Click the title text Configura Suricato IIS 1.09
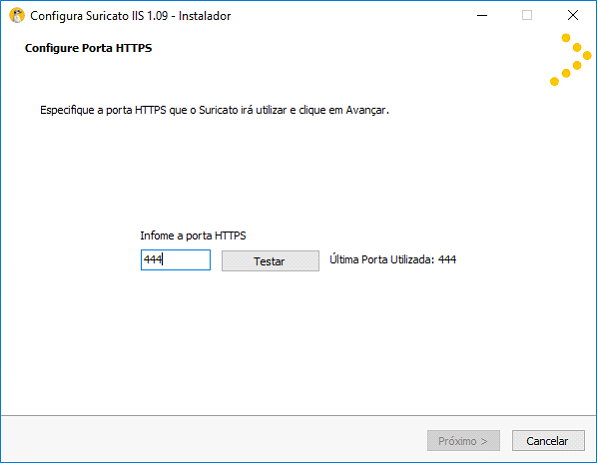This screenshot has width=598, height=464. point(99,16)
